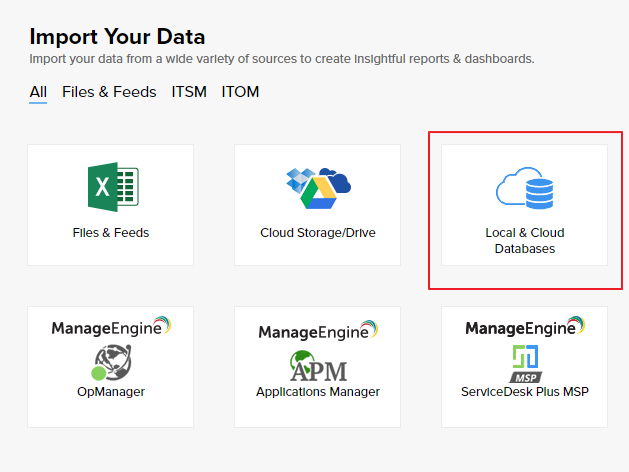
Task: Click the ManageEngine logo above OpManager
Action: click(111, 327)
